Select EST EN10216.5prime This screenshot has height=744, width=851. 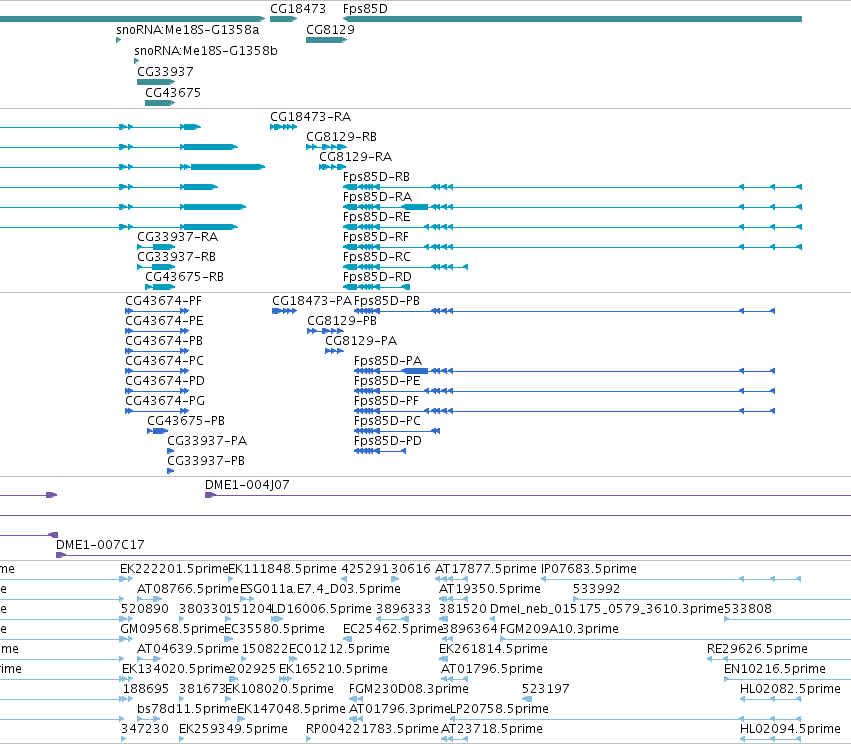[x=775, y=669]
